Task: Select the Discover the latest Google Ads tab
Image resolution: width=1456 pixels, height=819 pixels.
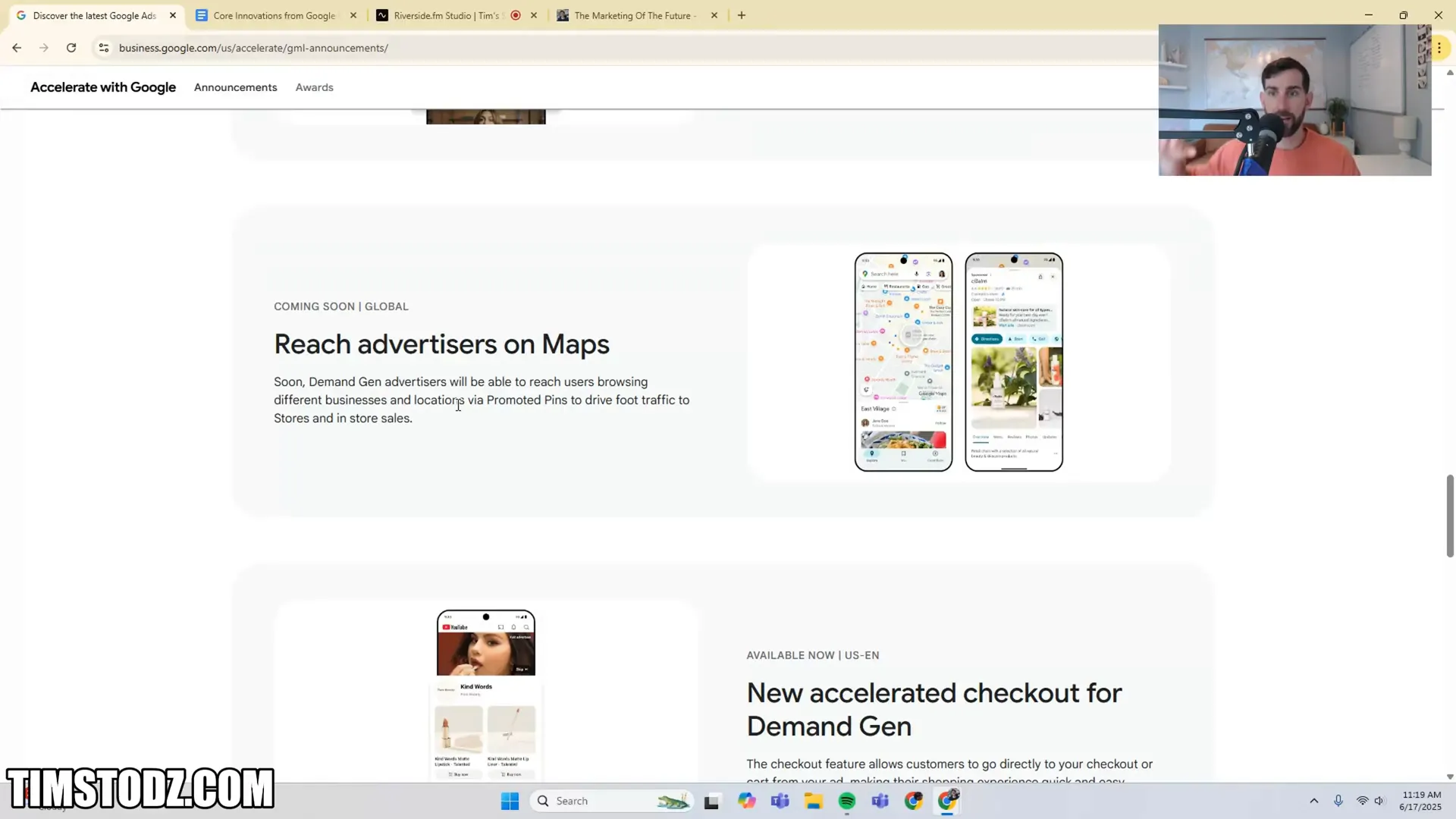Action: pos(95,15)
